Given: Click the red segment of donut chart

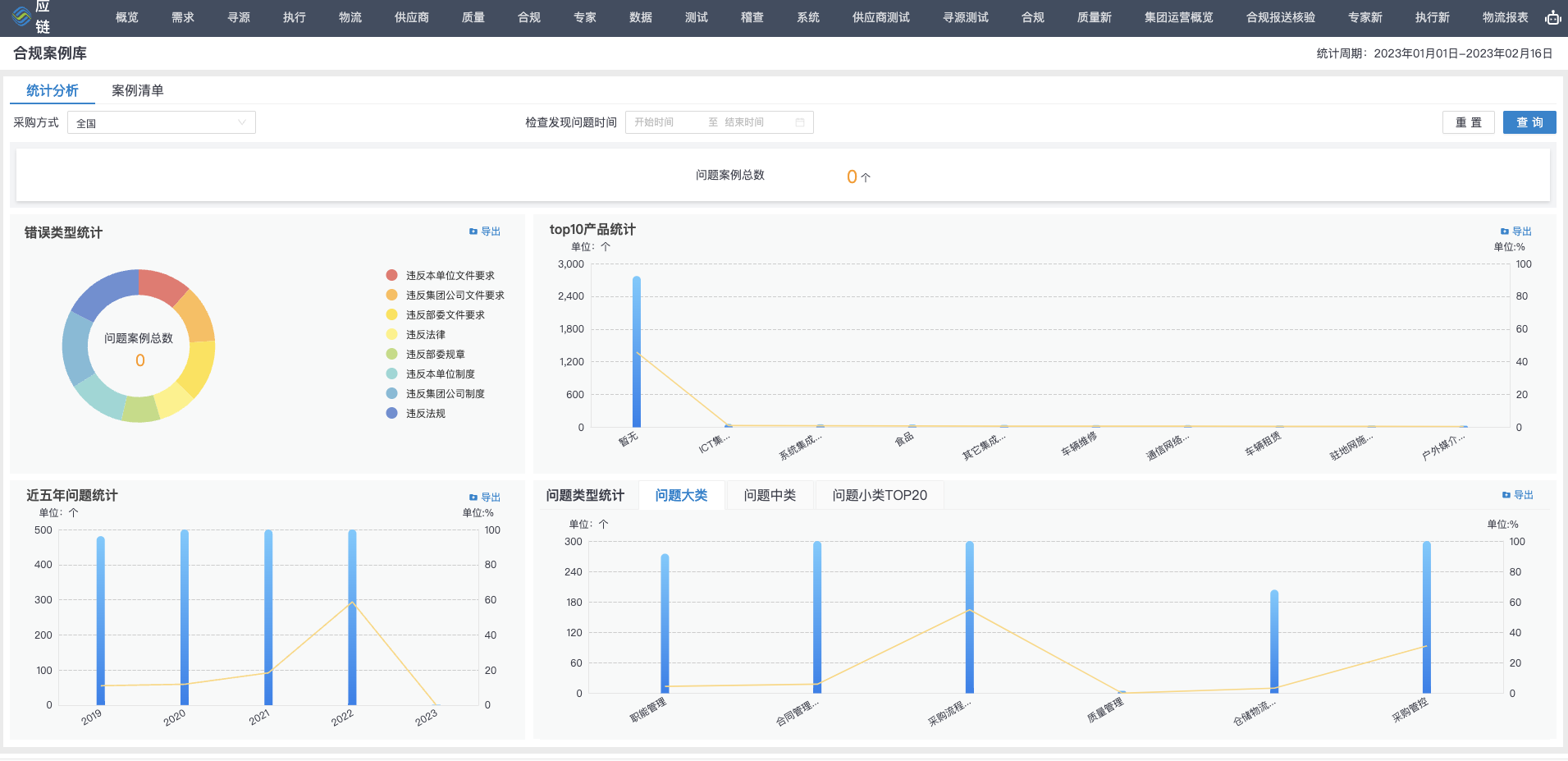Looking at the screenshot, I should pyautogui.click(x=162, y=285).
